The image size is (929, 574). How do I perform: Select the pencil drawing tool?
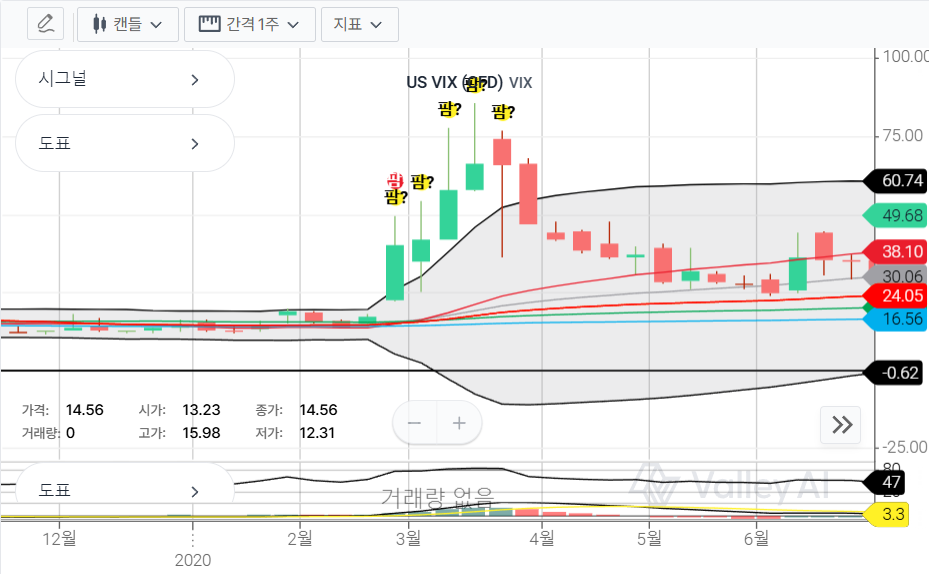44,24
